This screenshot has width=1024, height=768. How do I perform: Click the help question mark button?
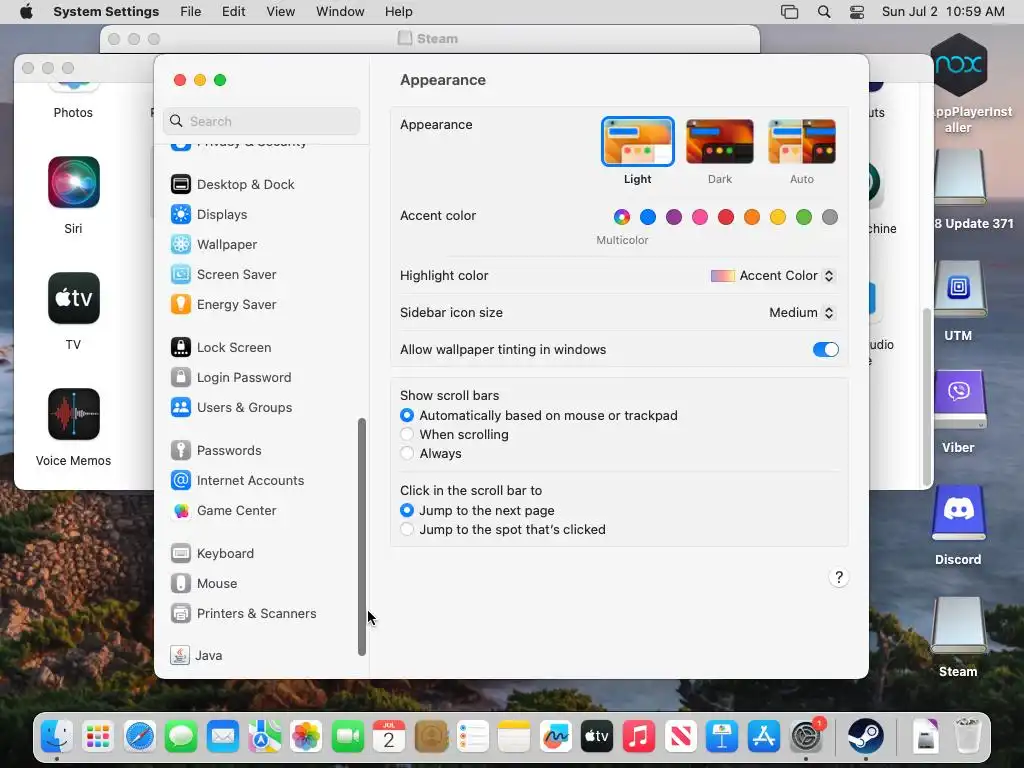coord(839,577)
